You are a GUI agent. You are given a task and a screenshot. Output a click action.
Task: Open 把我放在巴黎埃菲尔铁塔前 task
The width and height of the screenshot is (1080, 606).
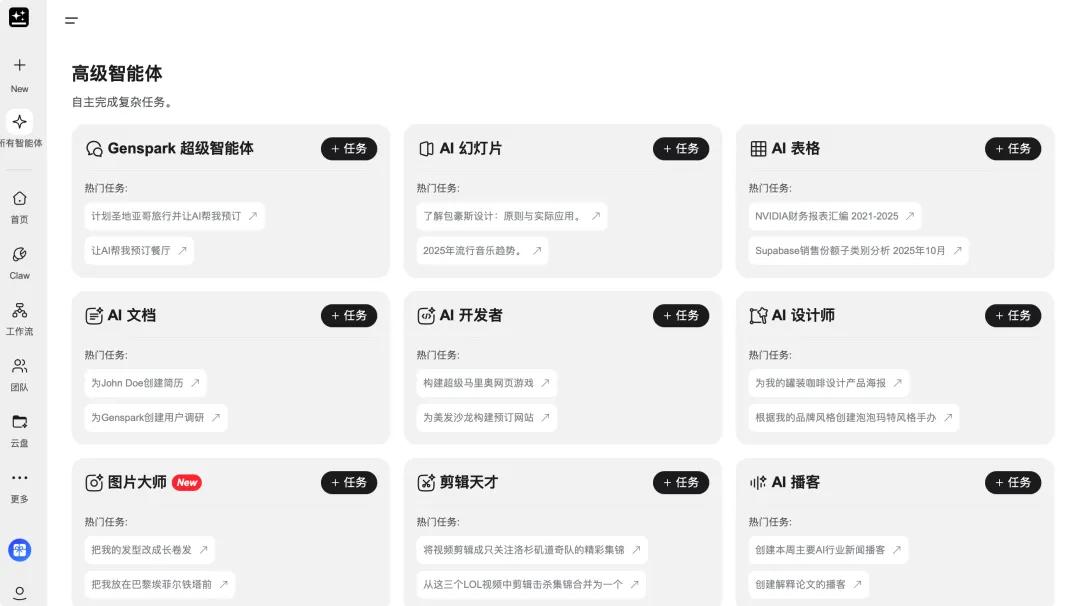coord(160,584)
